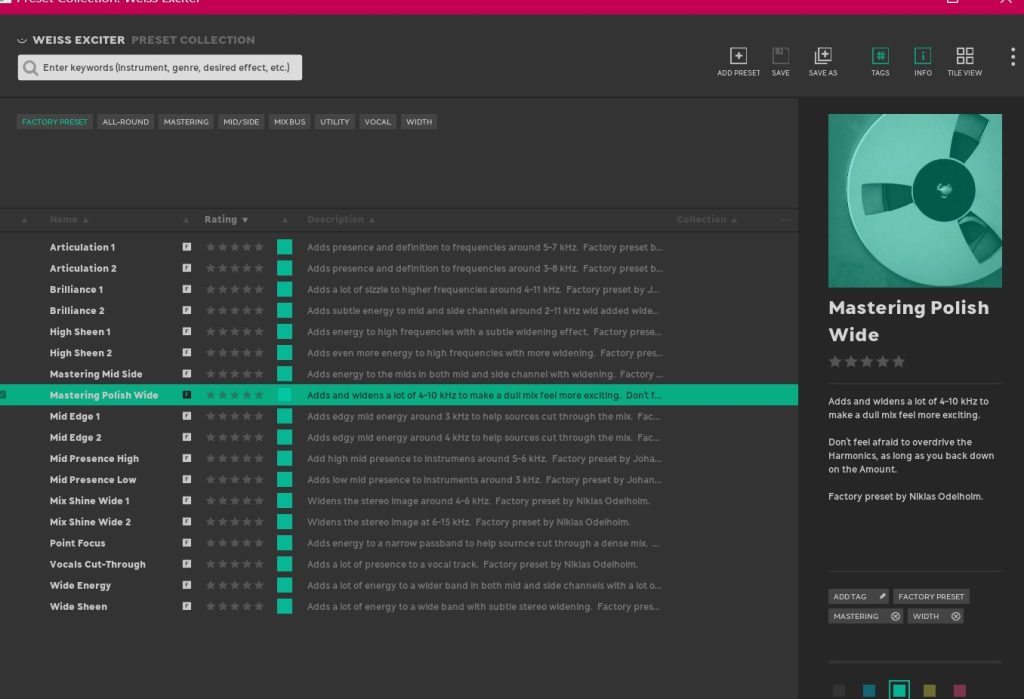Screen dimensions: 1024x699
Task: Filter presets by VOCAL tag
Action: 377,122
